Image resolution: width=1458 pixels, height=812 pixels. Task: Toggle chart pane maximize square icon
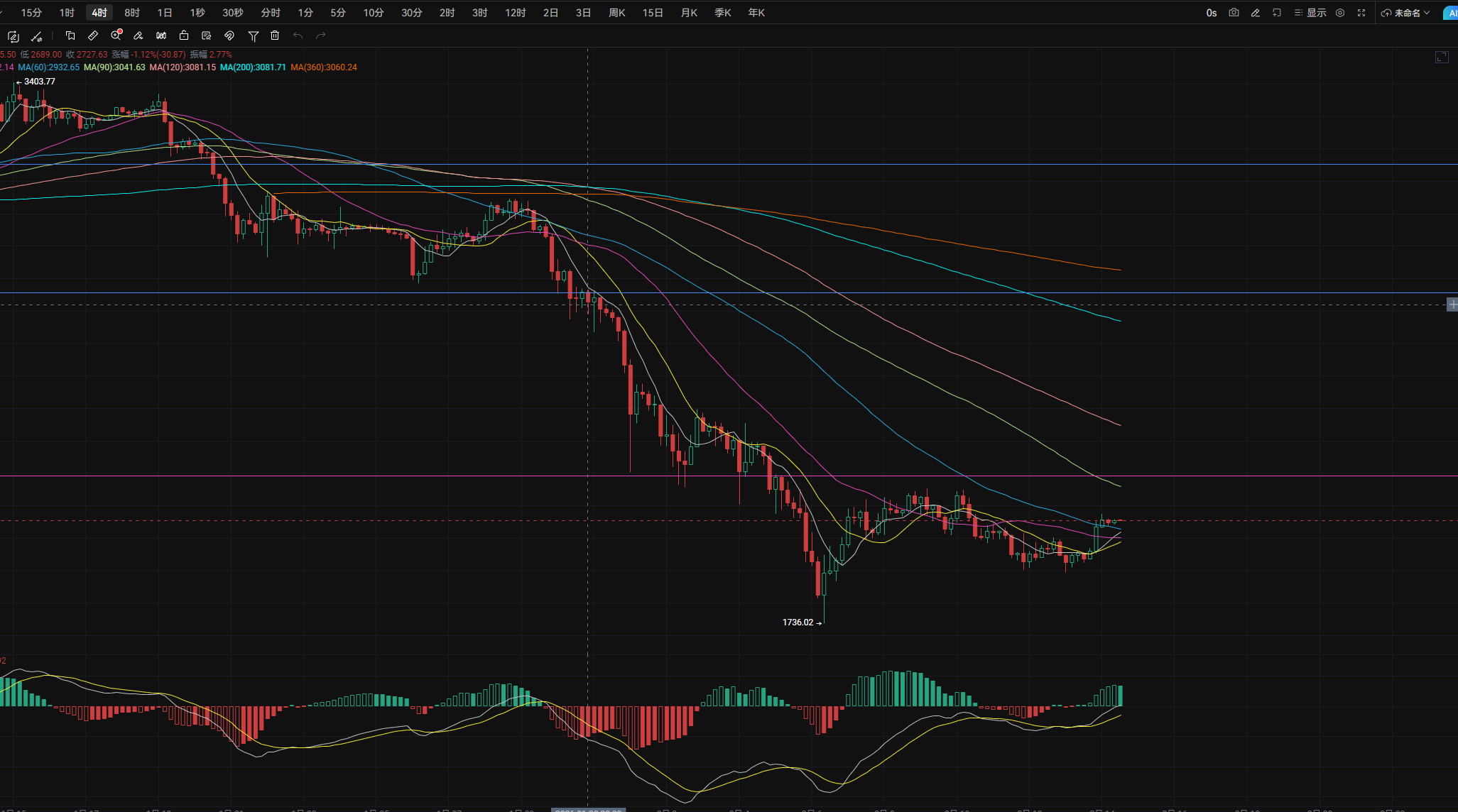(x=1441, y=57)
